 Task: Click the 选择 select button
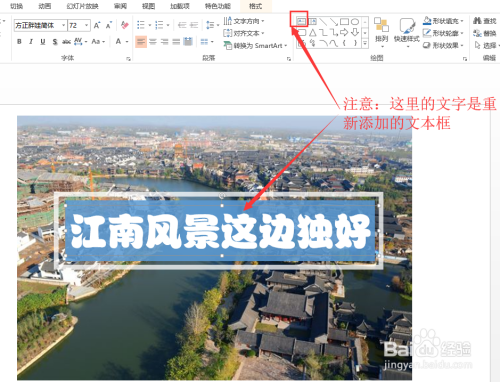click(486, 45)
